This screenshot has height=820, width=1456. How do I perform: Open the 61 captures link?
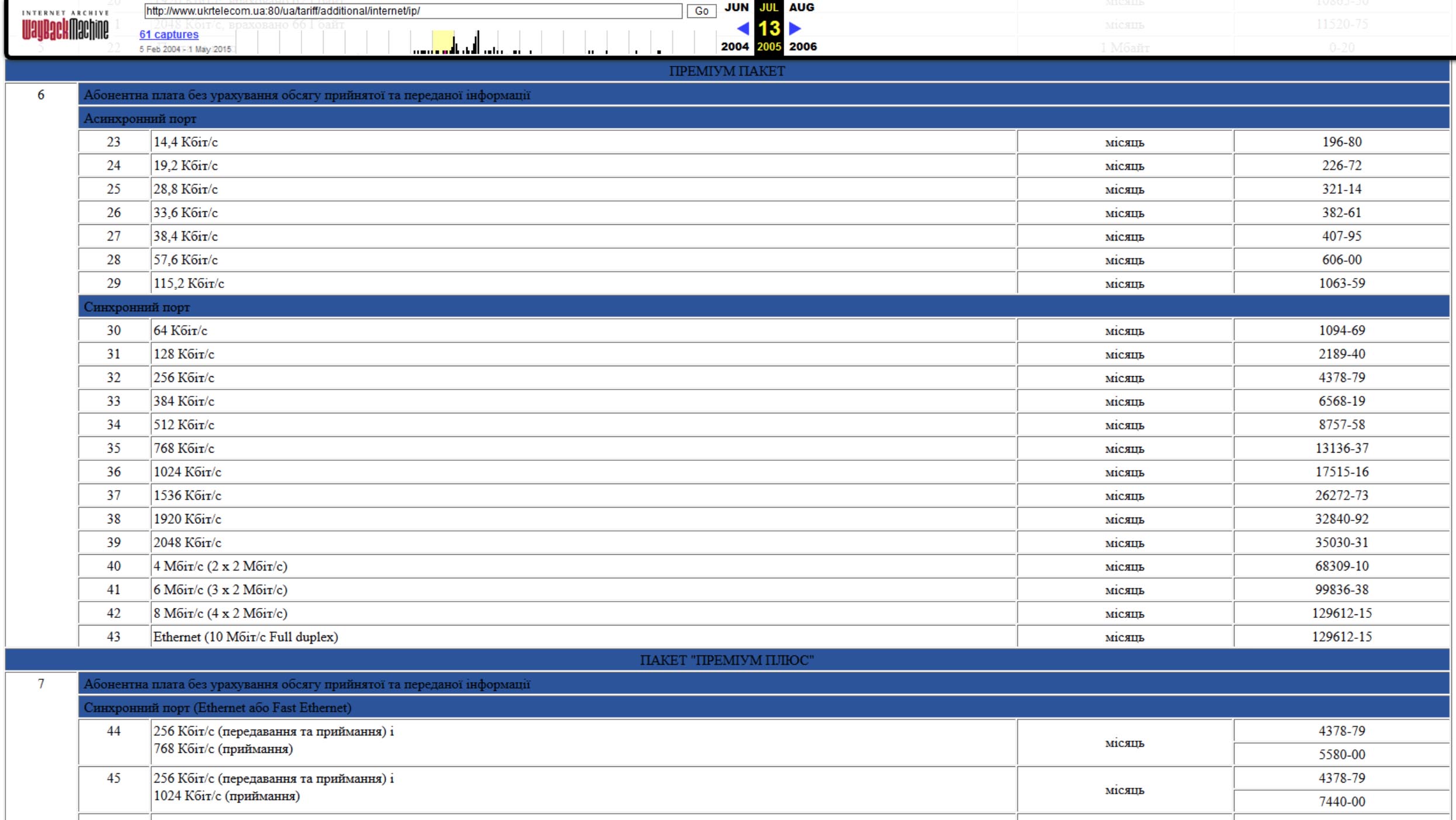(x=169, y=34)
